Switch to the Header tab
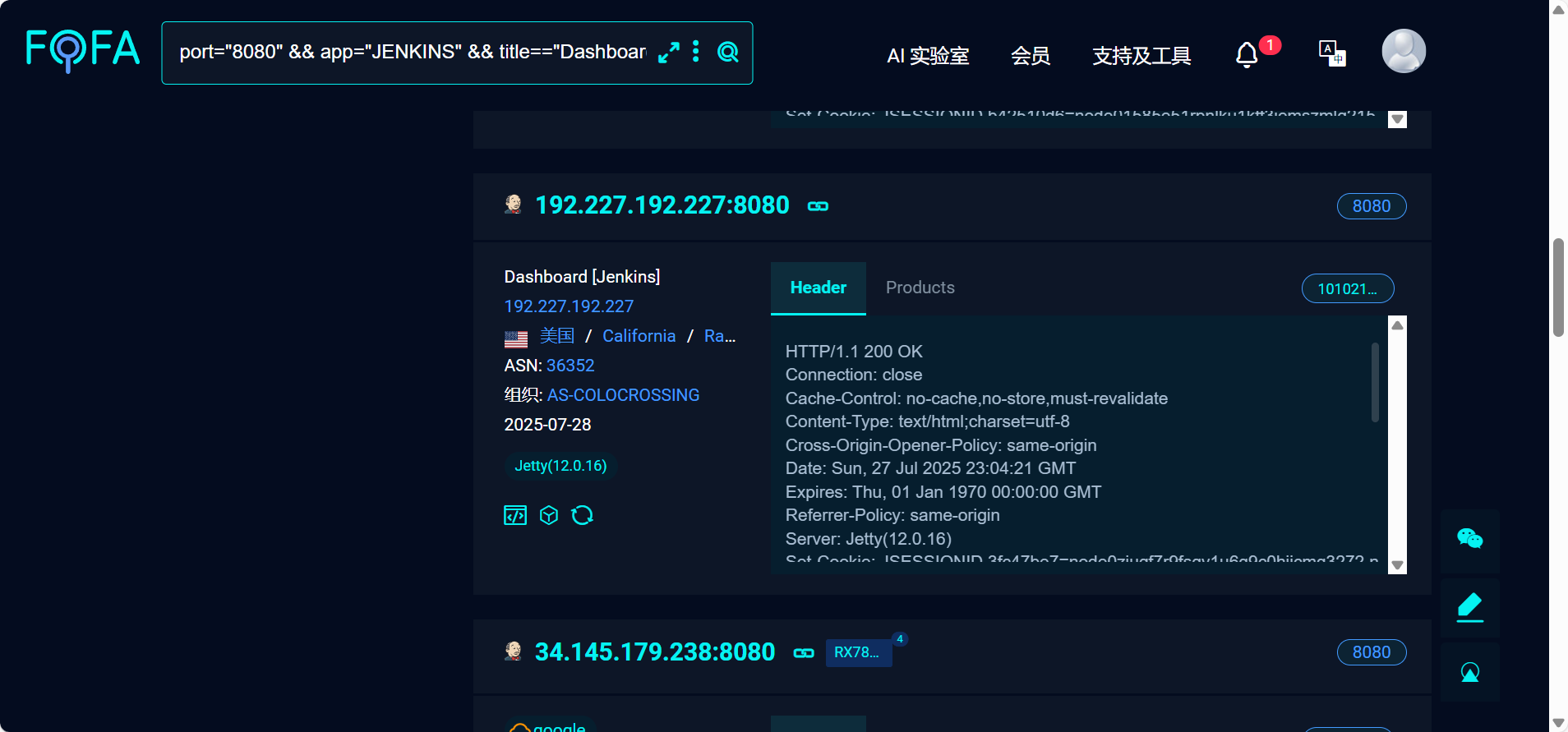The height and width of the screenshot is (732, 1568). (819, 288)
